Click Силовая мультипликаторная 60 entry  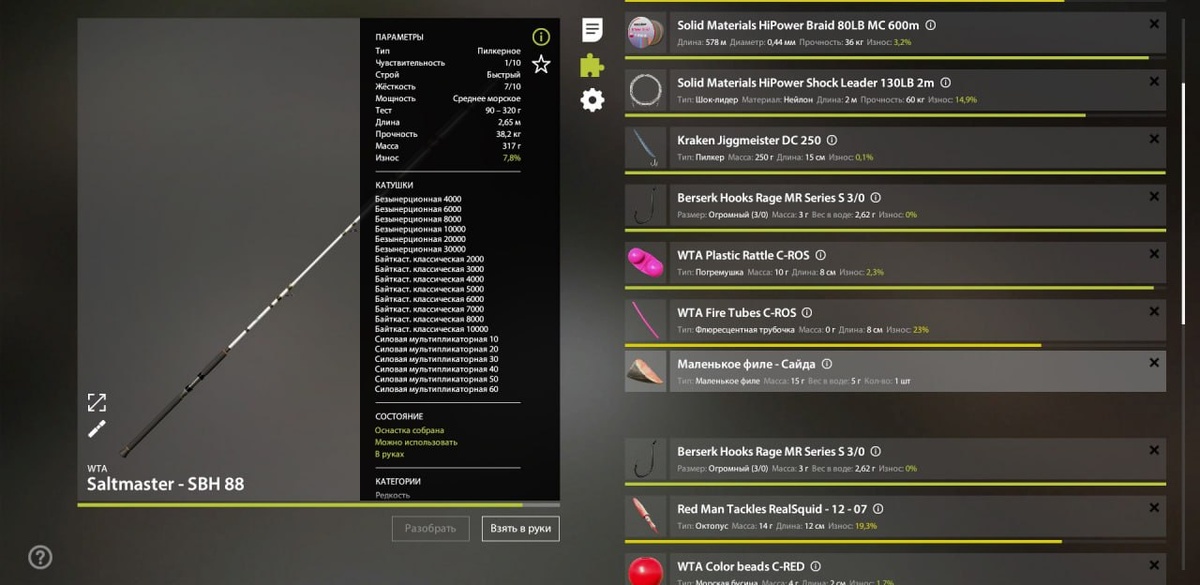click(x=437, y=389)
